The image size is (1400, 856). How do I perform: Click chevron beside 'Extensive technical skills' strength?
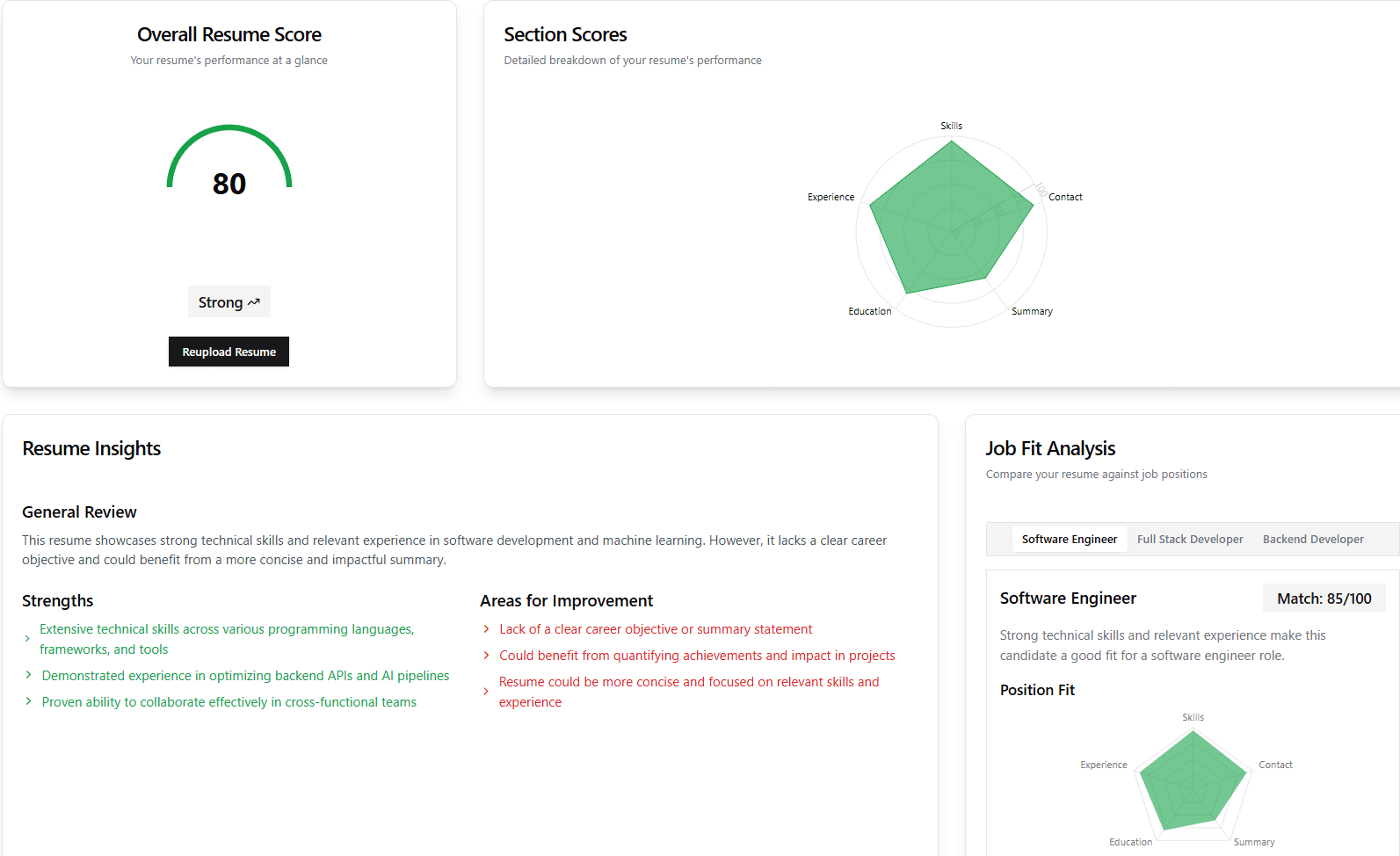coord(27,639)
